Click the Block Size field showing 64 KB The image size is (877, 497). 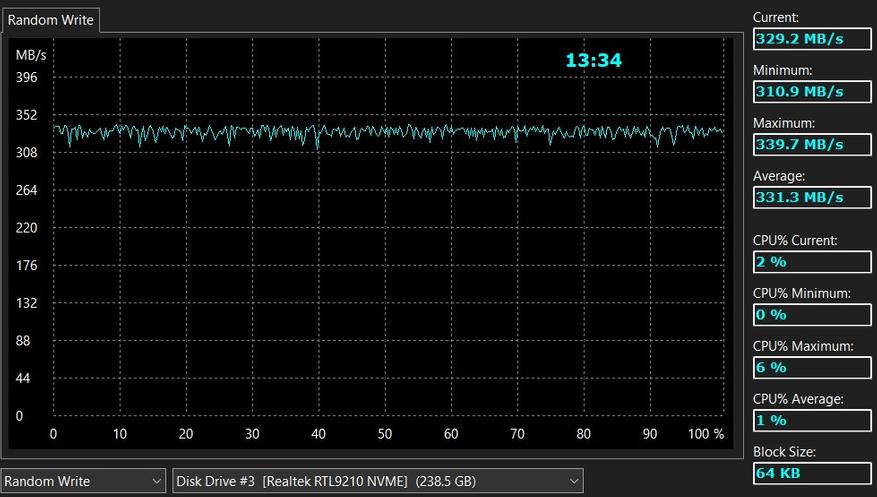point(811,473)
